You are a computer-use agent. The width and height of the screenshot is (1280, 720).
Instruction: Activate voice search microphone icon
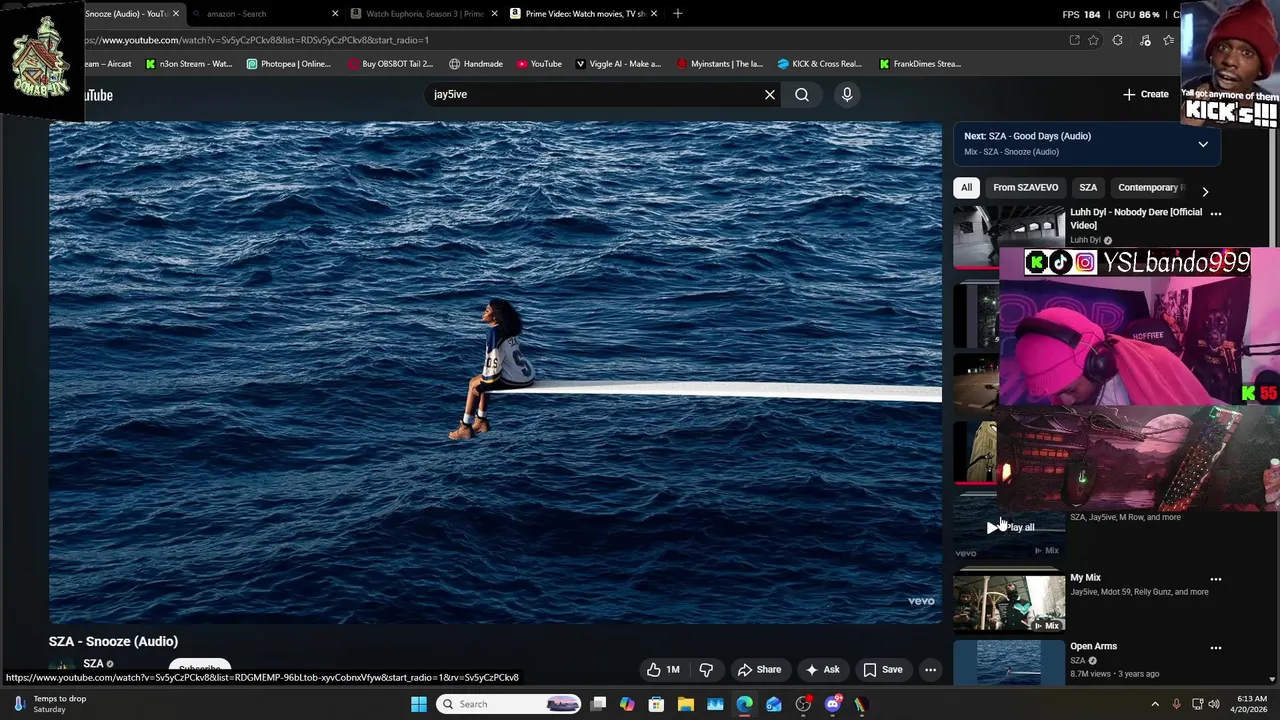847,94
